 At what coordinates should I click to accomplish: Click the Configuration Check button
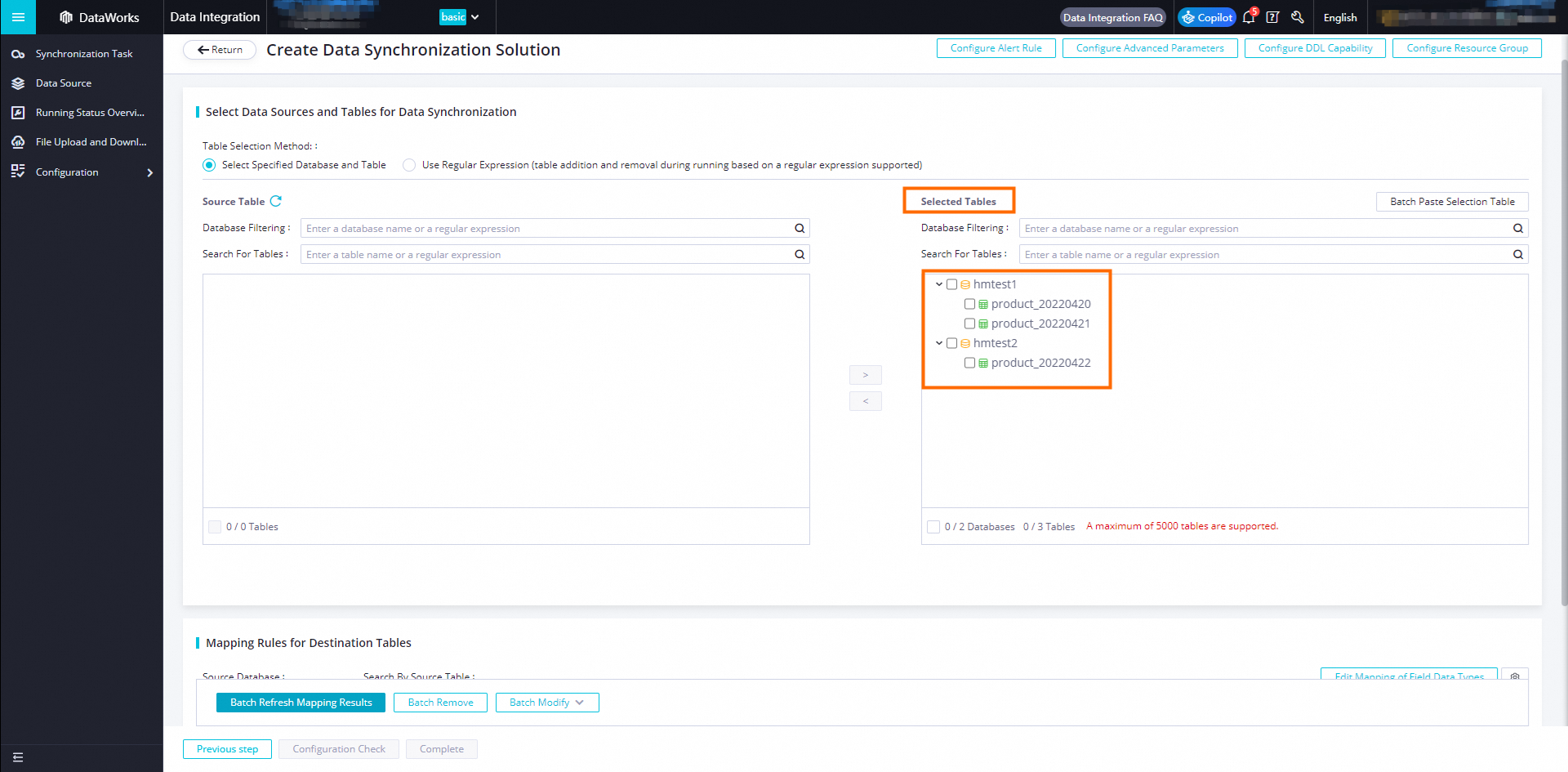coord(339,749)
